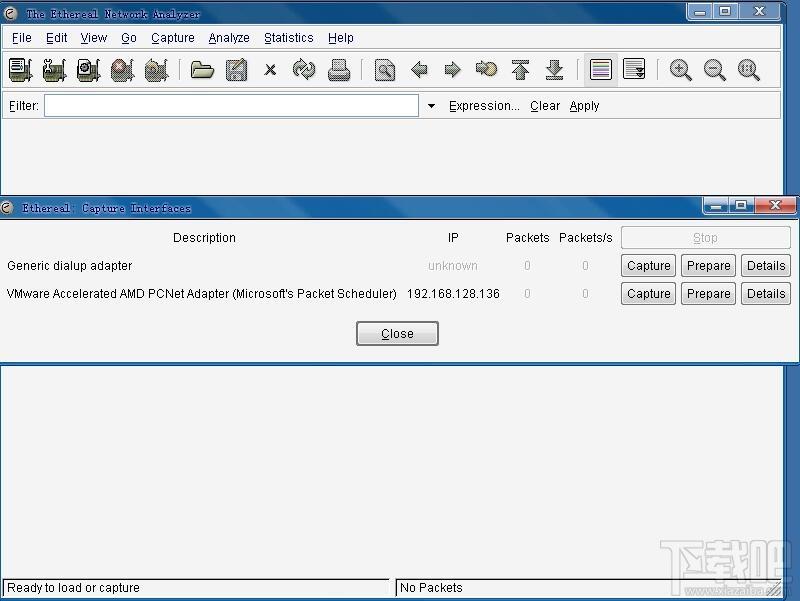
Task: Open a capture file folder icon
Action: (x=202, y=69)
